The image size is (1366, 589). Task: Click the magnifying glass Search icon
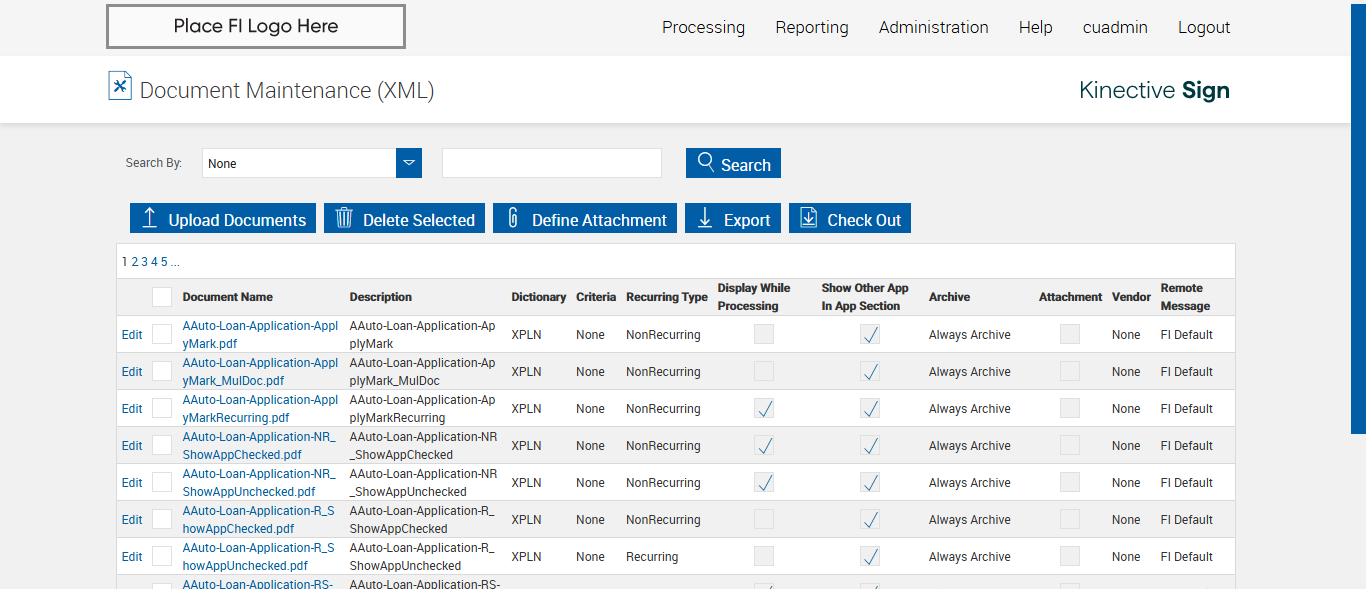click(x=706, y=163)
